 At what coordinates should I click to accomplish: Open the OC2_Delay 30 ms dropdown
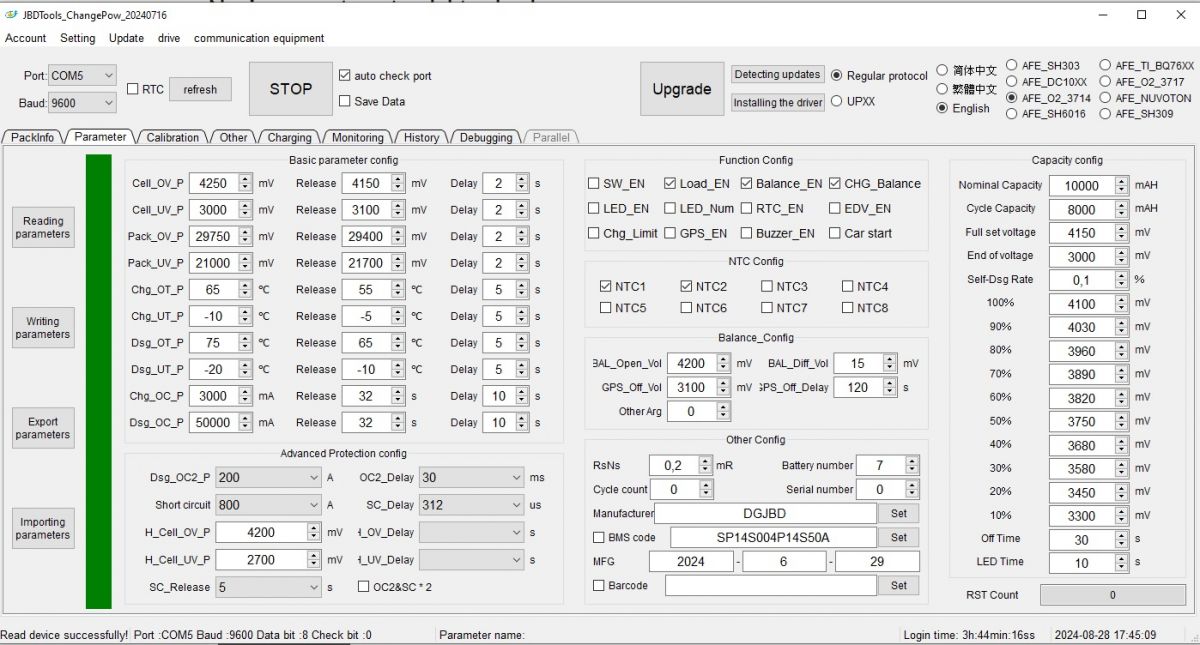(x=472, y=478)
